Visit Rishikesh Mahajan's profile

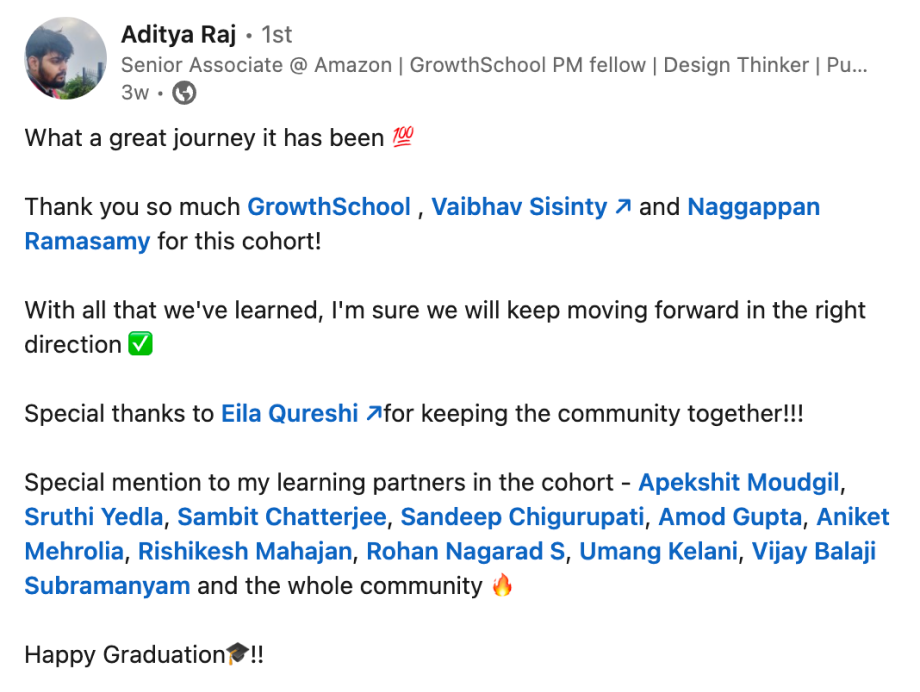coord(245,551)
